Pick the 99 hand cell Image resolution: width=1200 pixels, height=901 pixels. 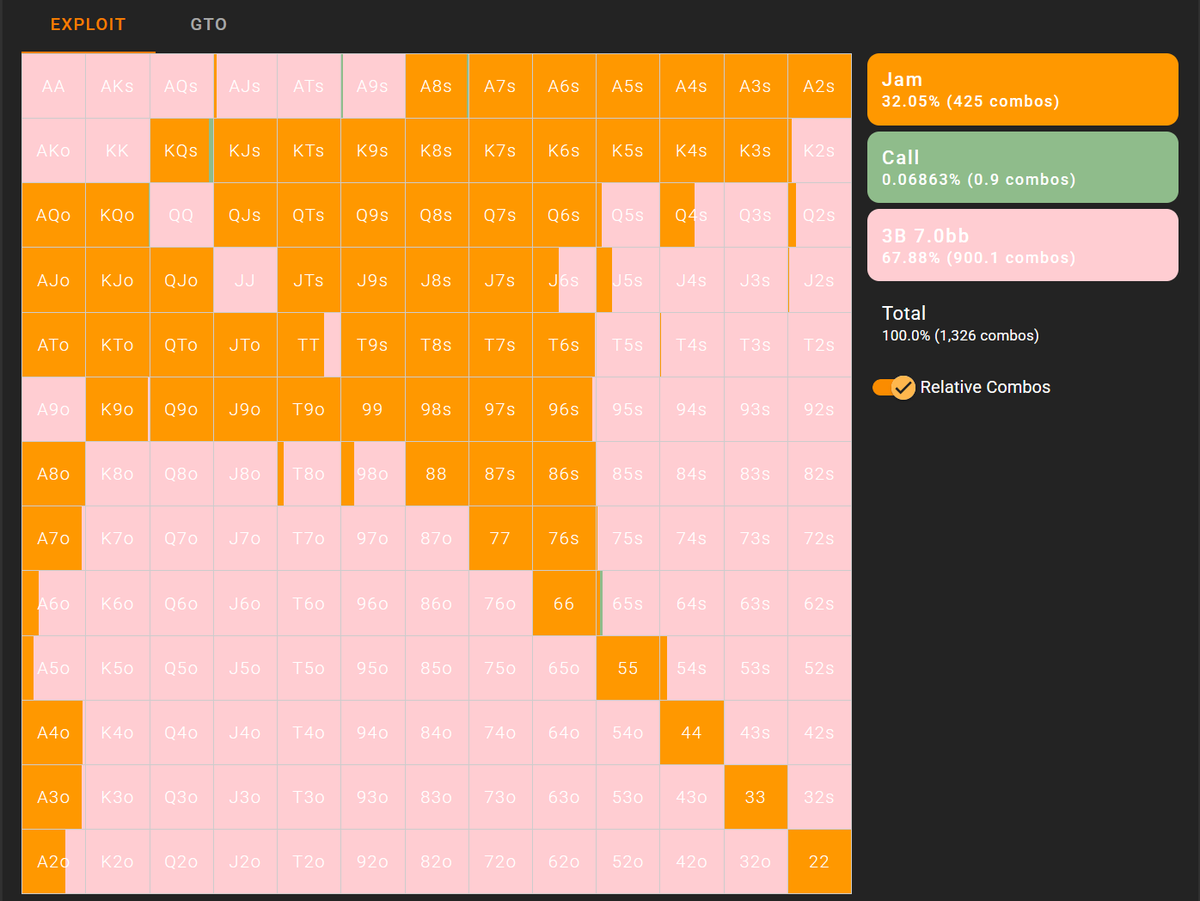coord(372,409)
